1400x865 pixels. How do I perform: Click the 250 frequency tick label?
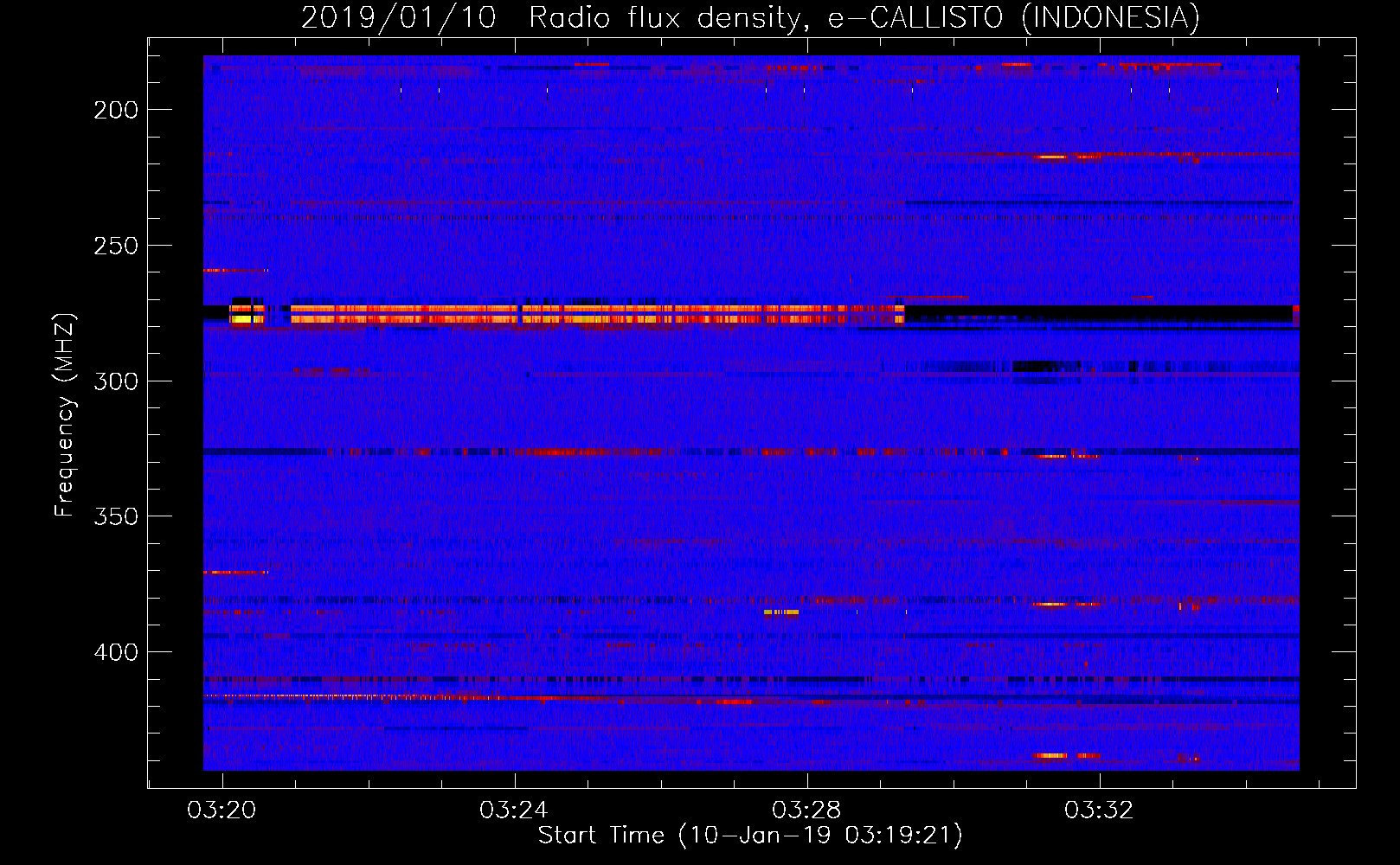pos(116,246)
